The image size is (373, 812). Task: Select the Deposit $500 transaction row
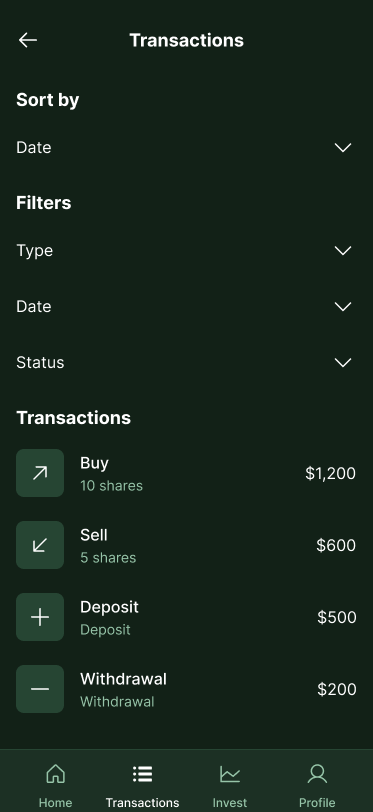186,617
